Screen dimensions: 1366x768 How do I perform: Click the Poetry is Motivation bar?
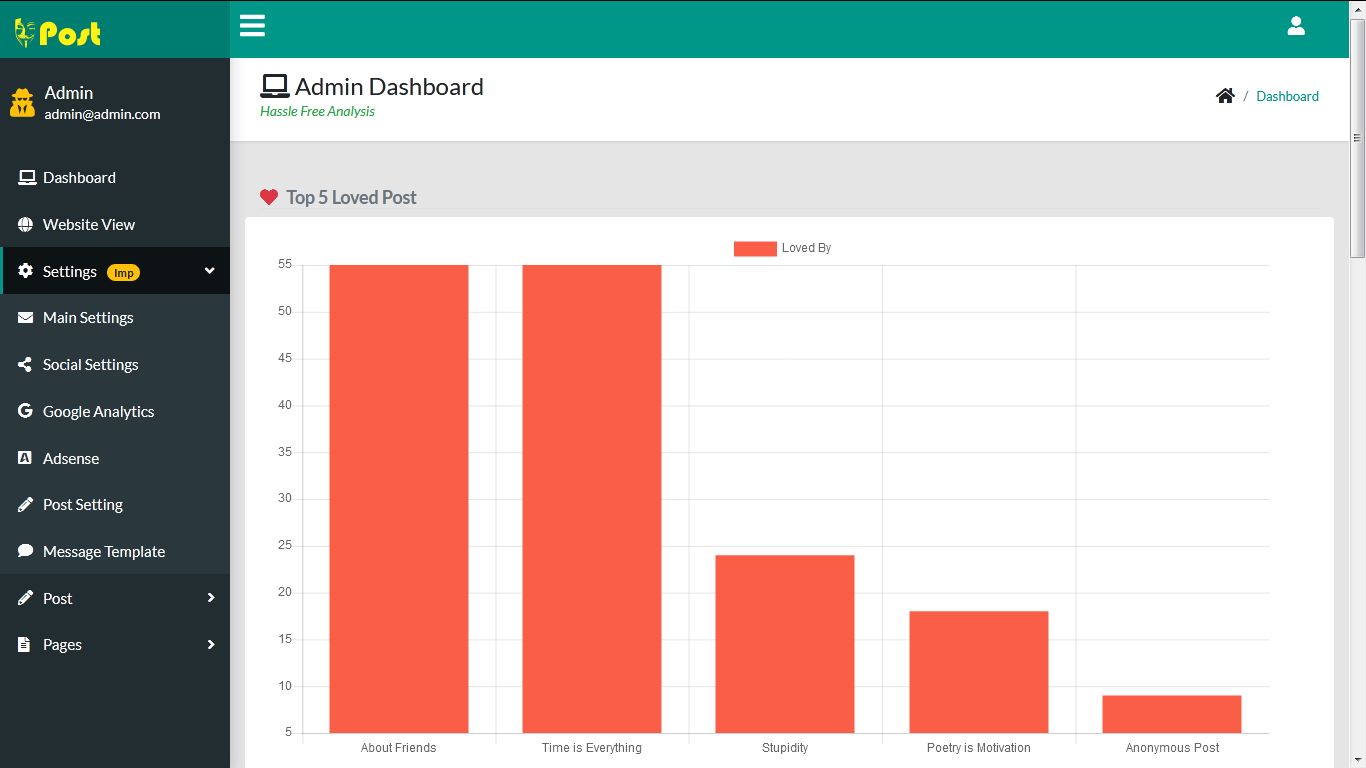(x=979, y=672)
